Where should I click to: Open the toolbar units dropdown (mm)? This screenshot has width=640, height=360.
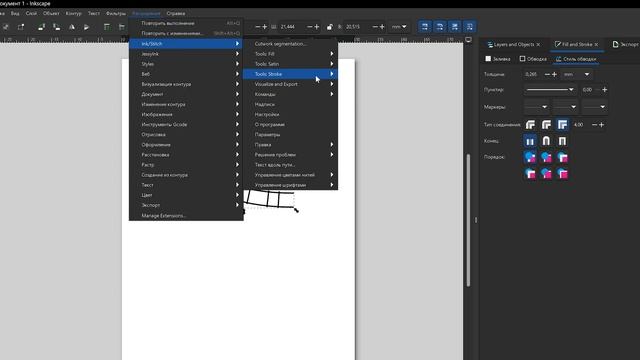click(x=399, y=27)
